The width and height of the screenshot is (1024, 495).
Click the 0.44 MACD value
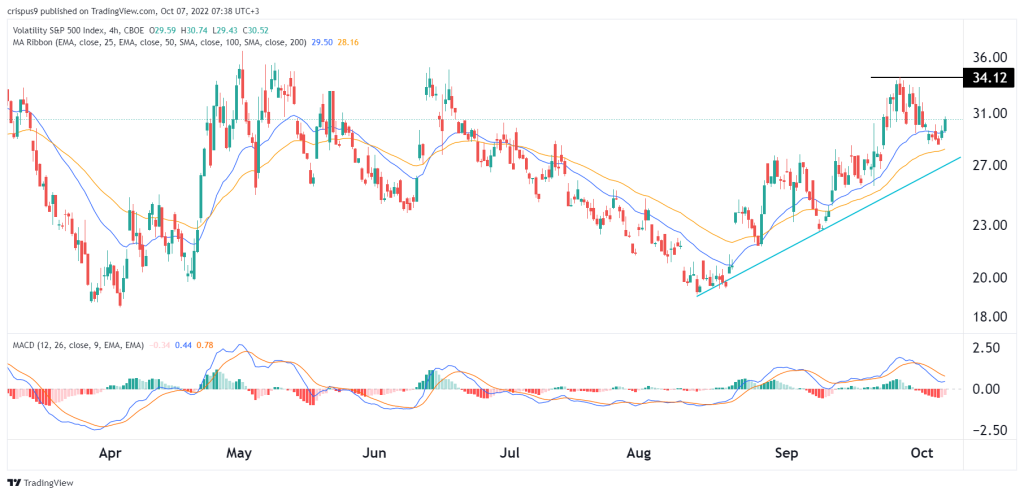(x=183, y=345)
